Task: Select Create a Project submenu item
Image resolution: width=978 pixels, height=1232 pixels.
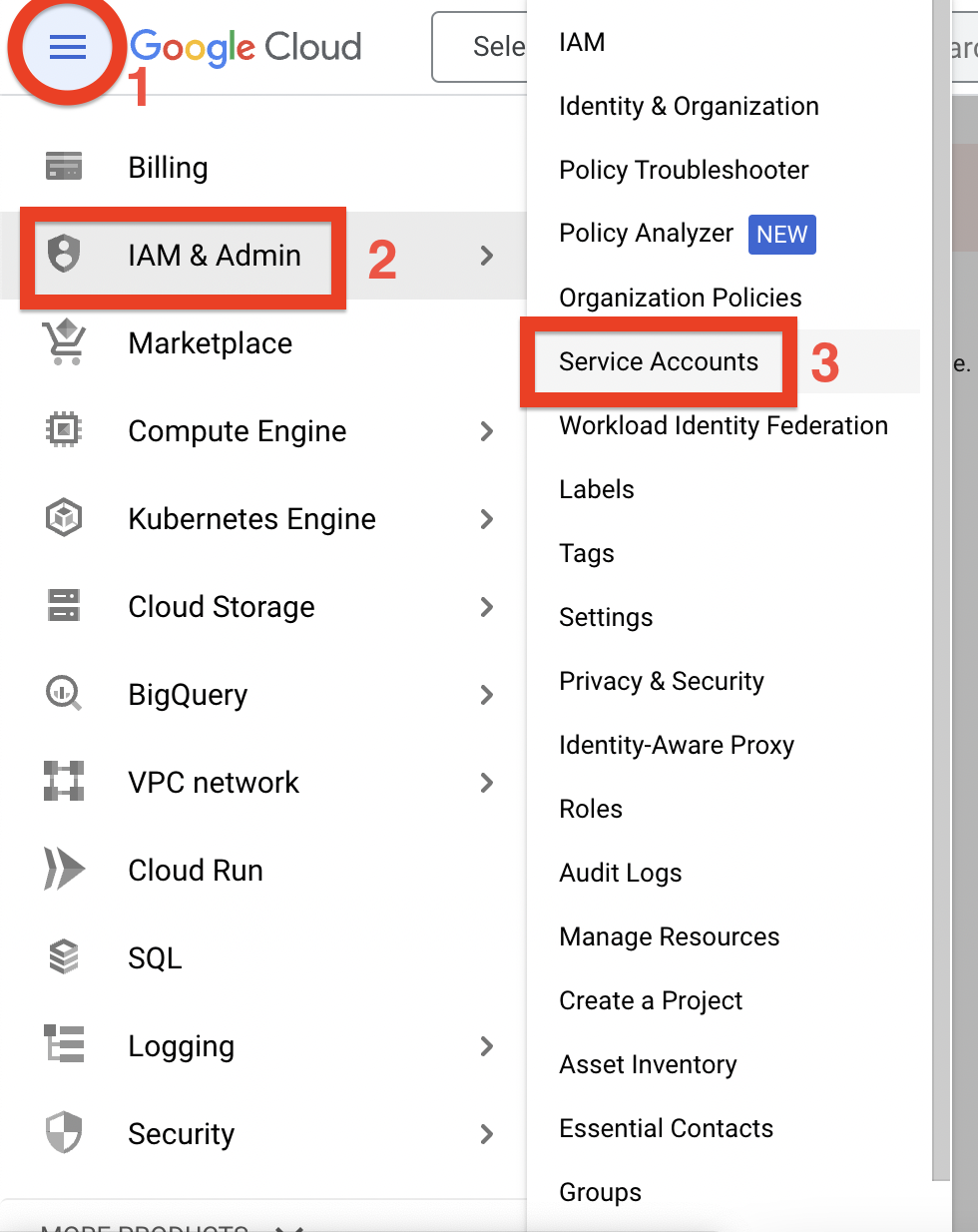Action: pos(651,1000)
